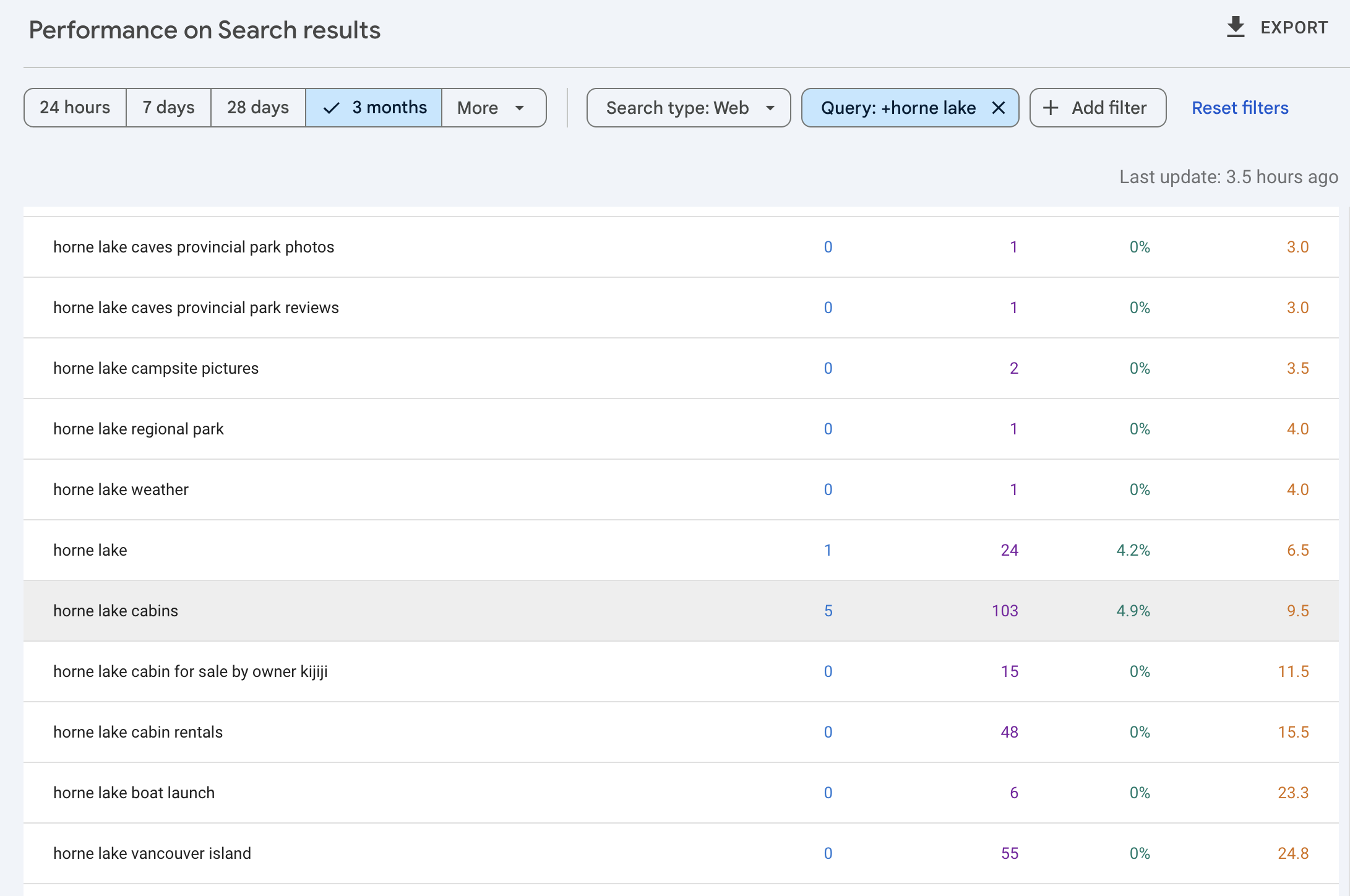This screenshot has width=1350, height=896.
Task: Open horne lake cabin rentals query
Action: point(138,732)
